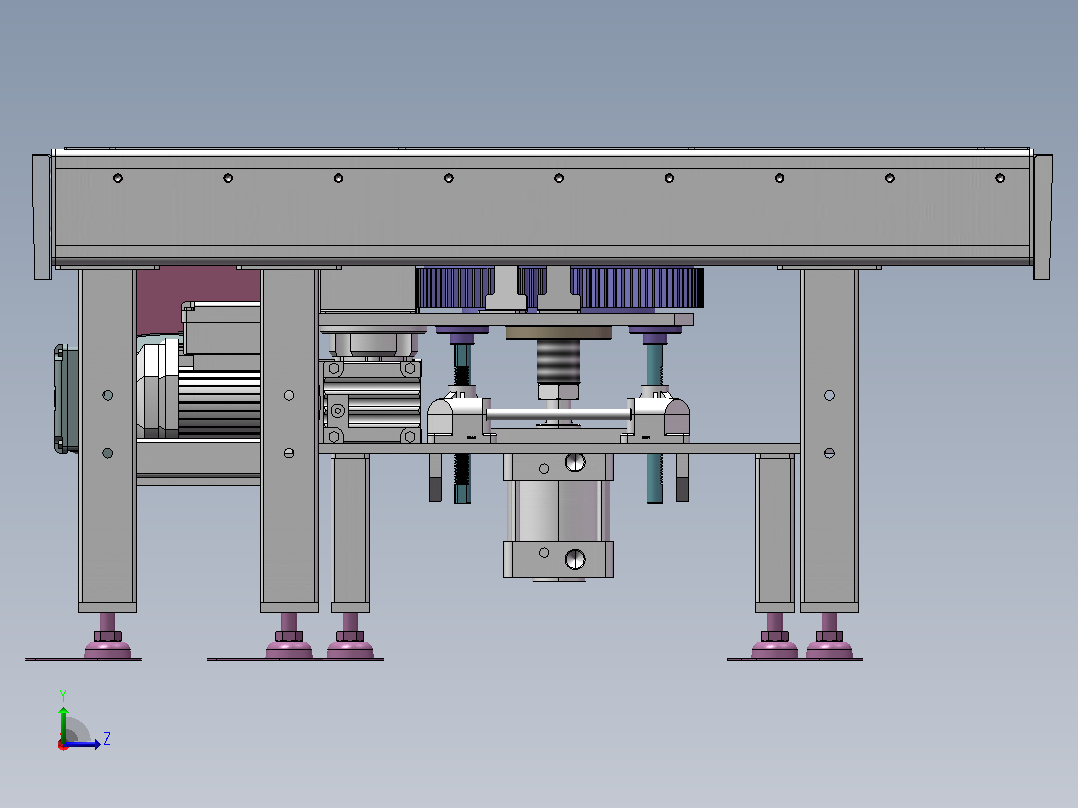The width and height of the screenshot is (1078, 808).
Task: Click the green Y axis of the triad
Action: tap(63, 723)
